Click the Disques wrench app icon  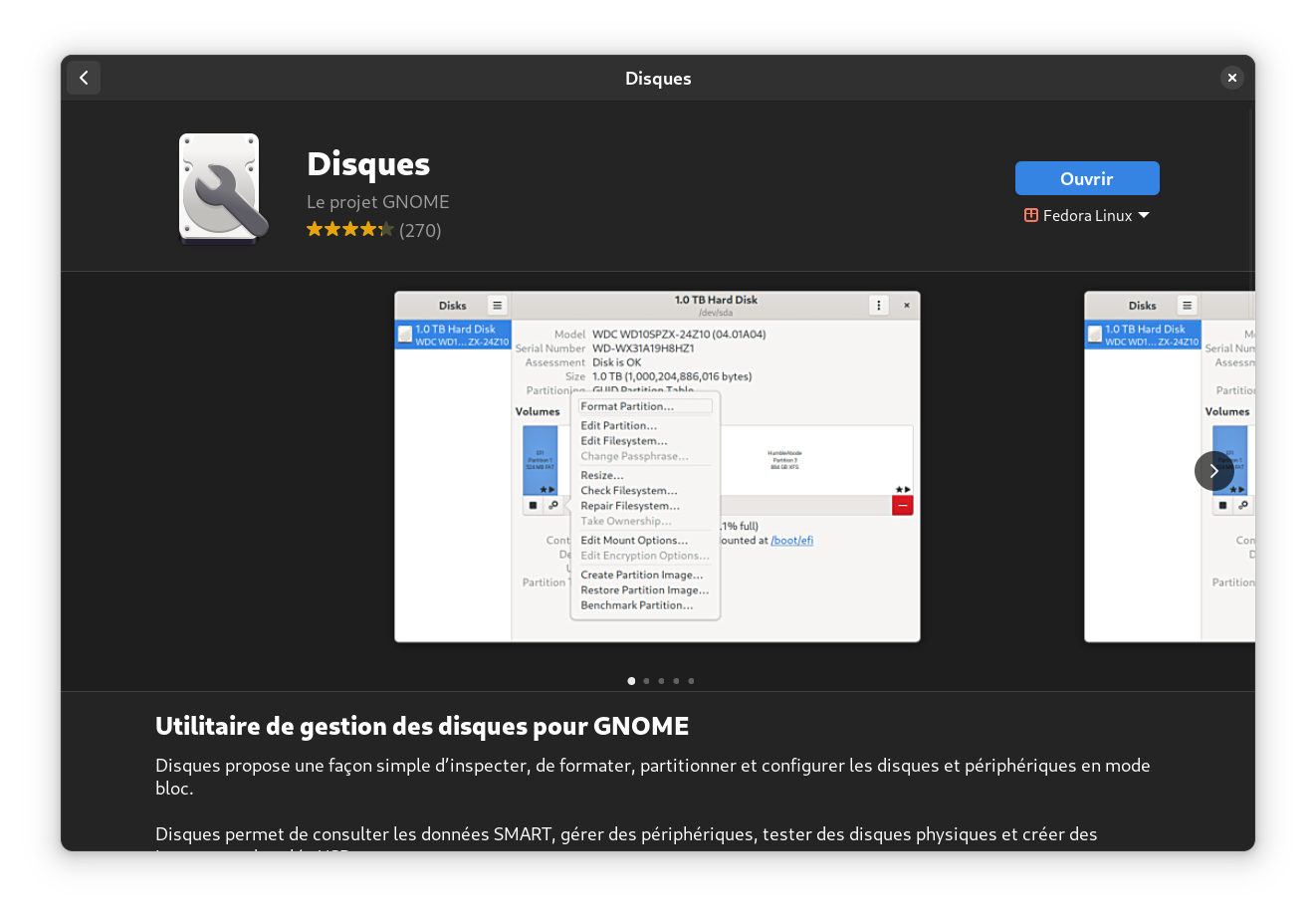tap(224, 188)
